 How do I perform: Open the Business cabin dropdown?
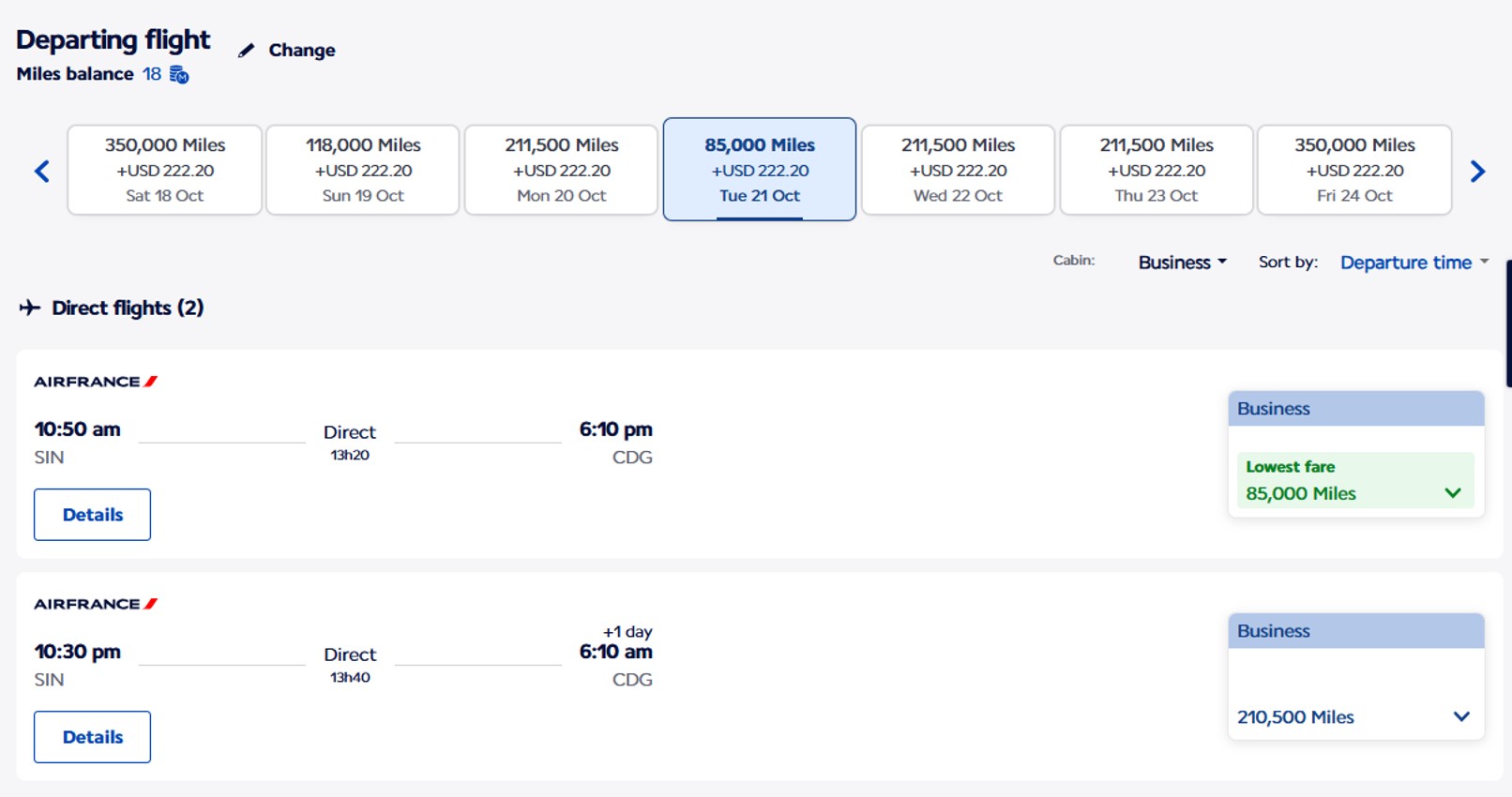click(1182, 263)
